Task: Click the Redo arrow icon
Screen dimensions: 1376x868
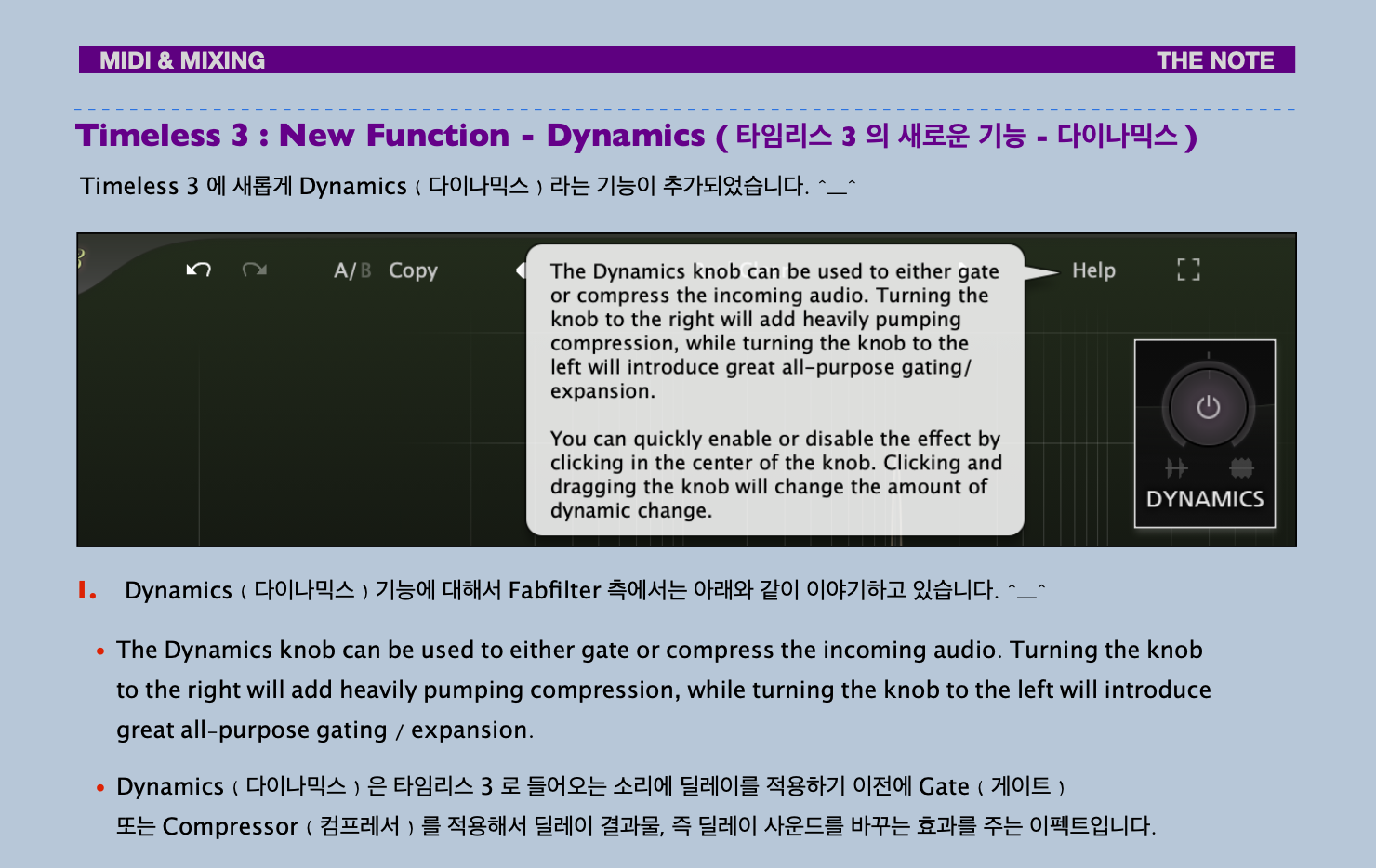Action: coord(254,270)
